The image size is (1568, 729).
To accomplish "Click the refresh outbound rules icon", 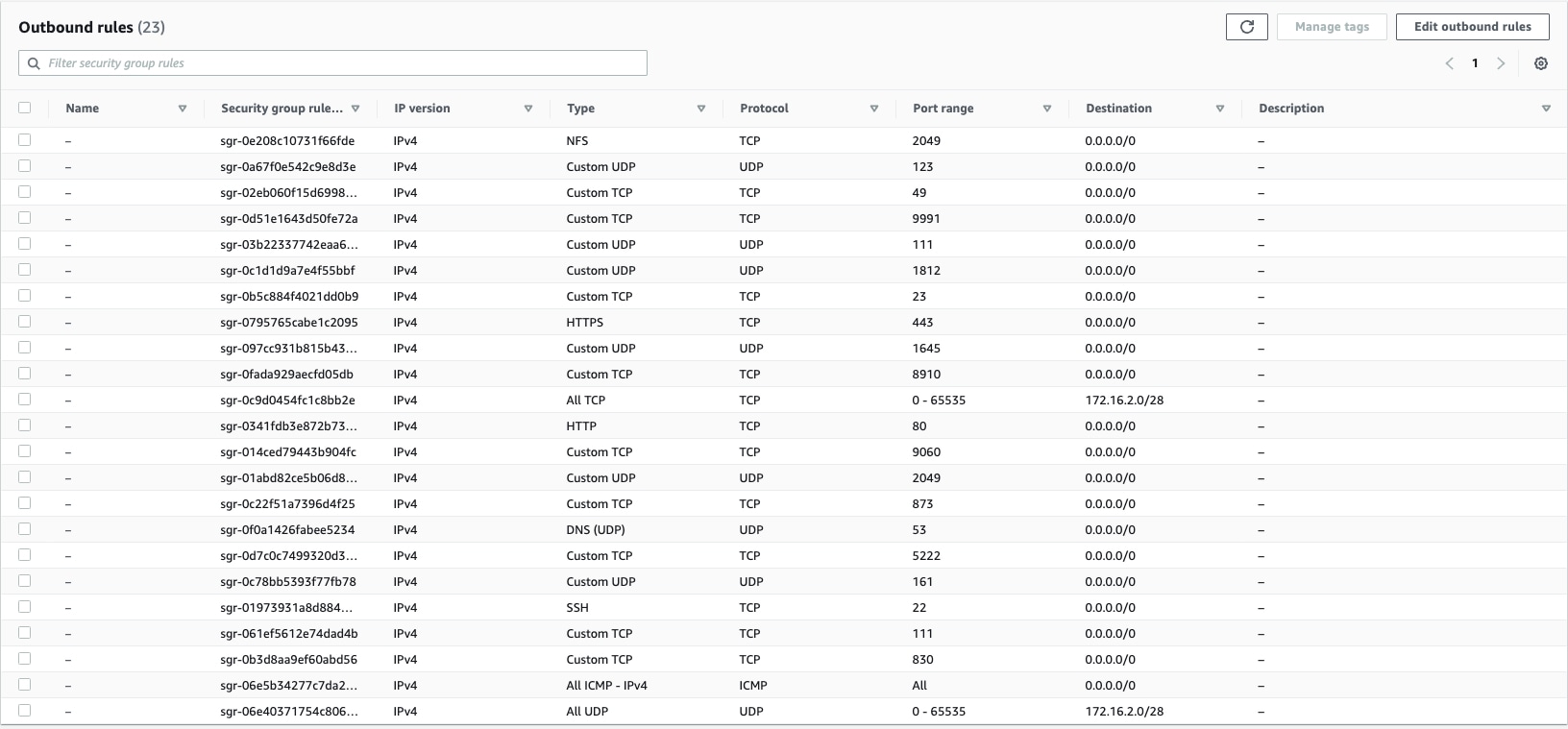I will (1247, 27).
